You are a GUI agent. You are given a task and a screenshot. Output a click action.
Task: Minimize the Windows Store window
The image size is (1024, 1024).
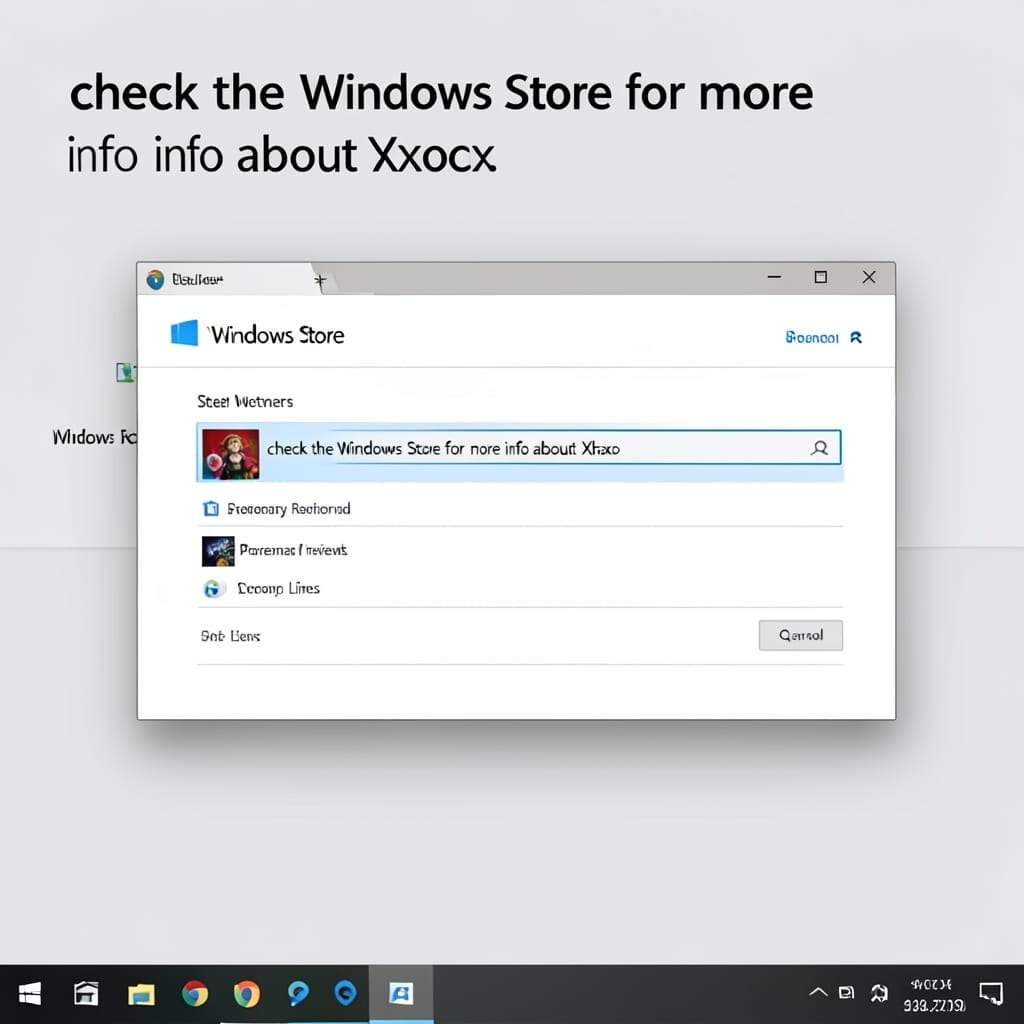(x=775, y=277)
